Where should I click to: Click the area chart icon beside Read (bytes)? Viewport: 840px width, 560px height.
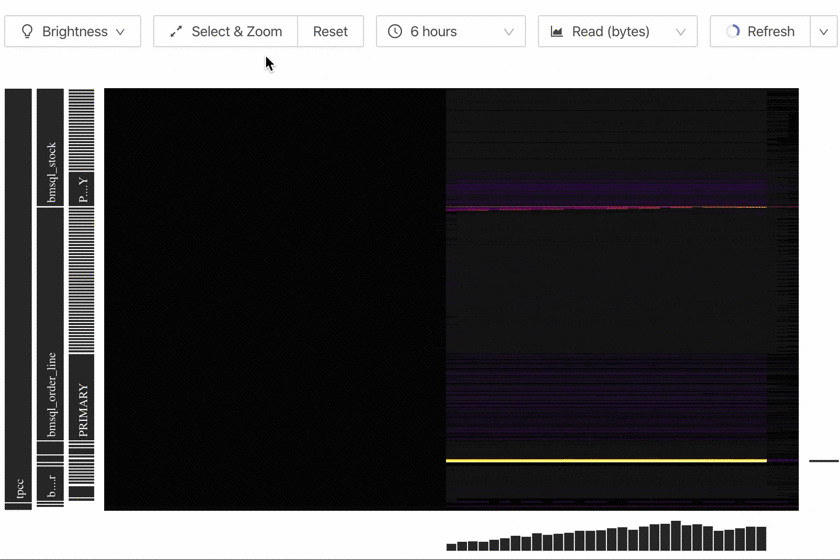coord(557,32)
